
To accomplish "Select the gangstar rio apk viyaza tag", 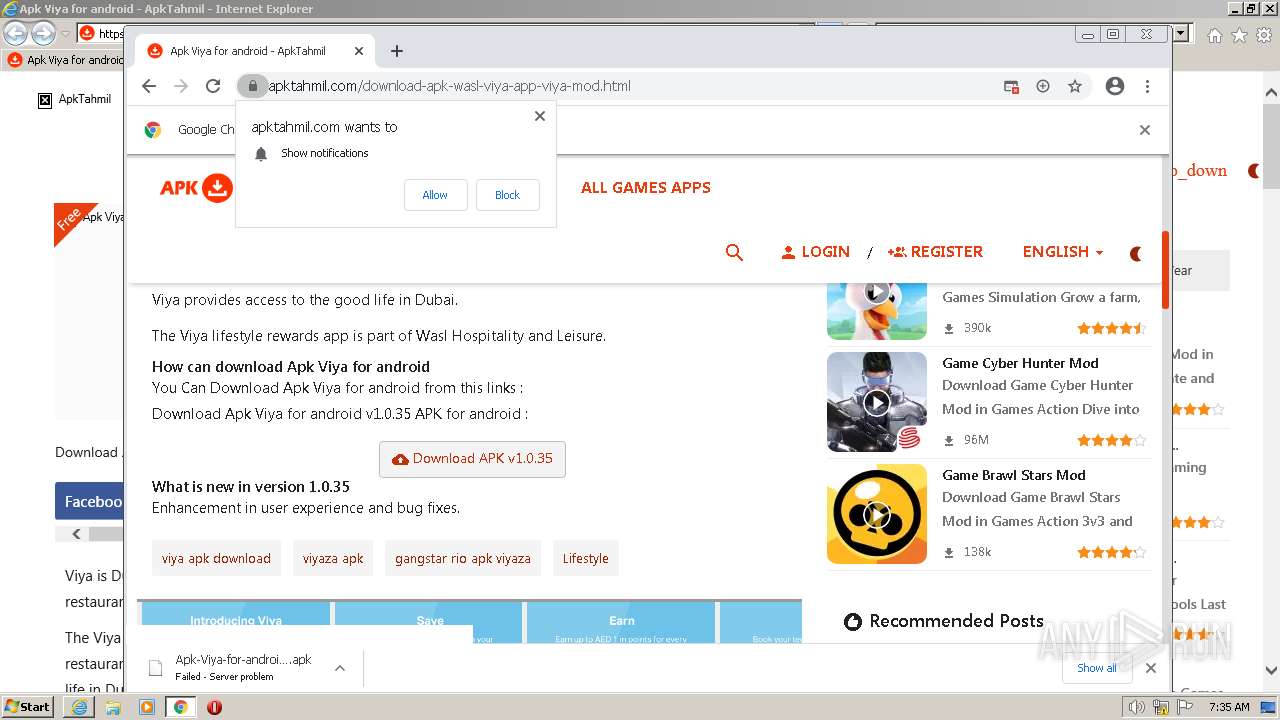I will pyautogui.click(x=463, y=558).
